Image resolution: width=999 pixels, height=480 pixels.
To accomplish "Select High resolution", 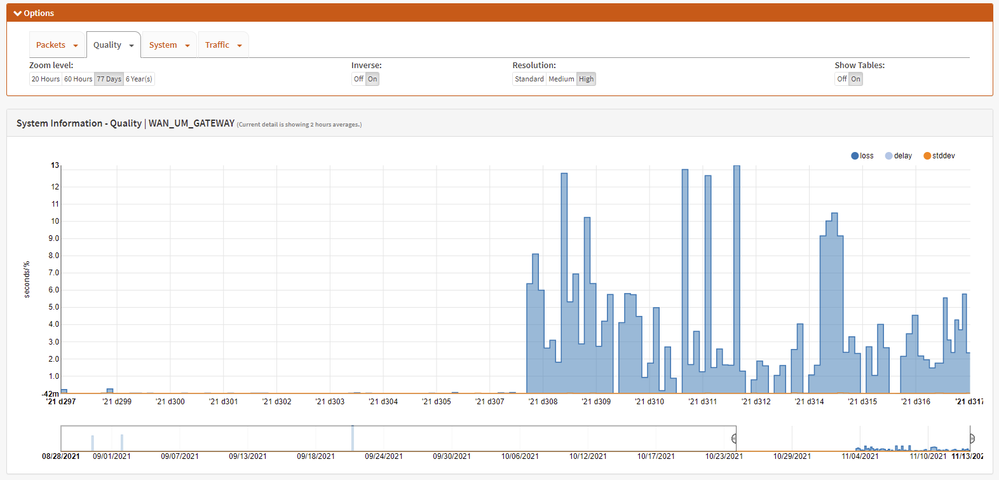I will (586, 79).
